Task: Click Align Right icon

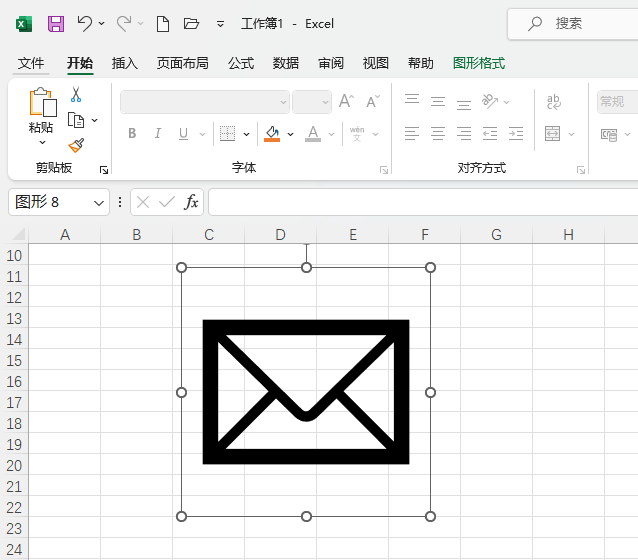Action: [x=464, y=133]
